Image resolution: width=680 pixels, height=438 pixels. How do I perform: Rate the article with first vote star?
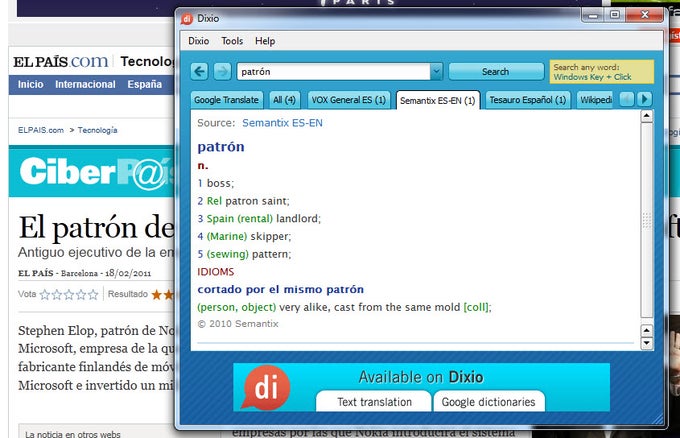(x=45, y=295)
